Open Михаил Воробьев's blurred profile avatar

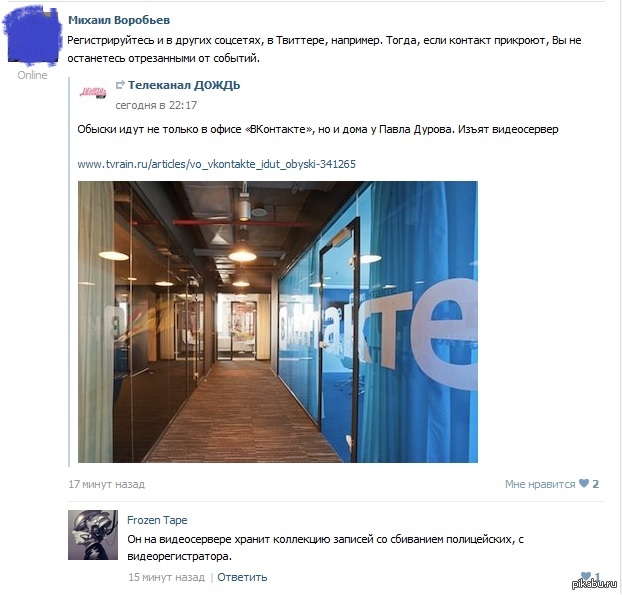pos(32,38)
